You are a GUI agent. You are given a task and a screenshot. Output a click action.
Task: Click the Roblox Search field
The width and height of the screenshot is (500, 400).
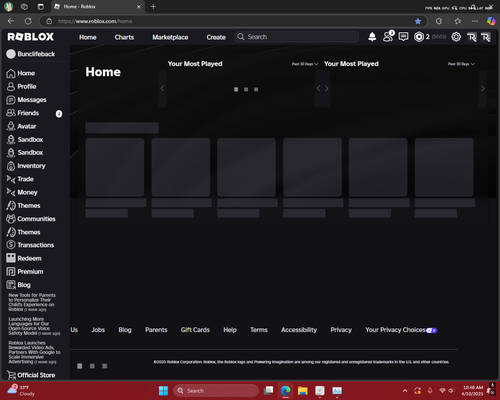click(x=297, y=37)
